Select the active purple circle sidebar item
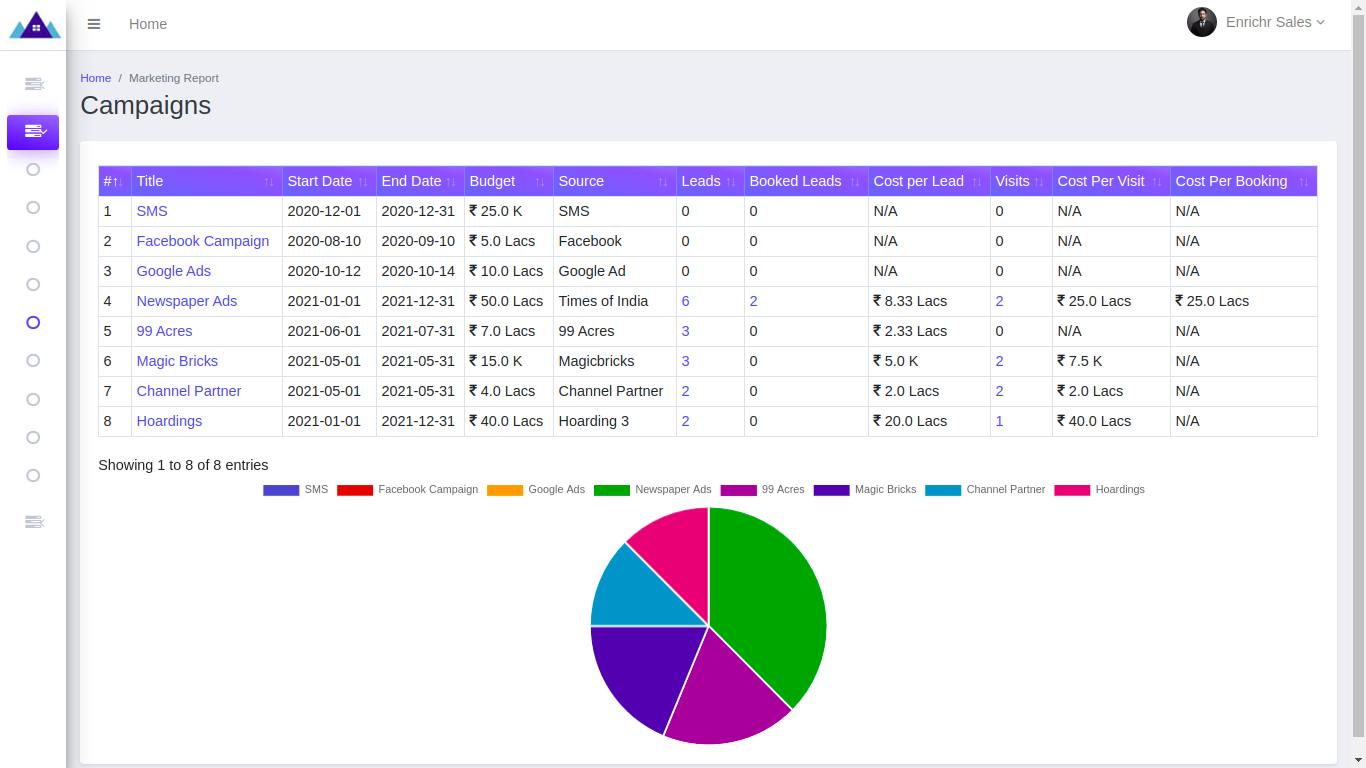 [33, 323]
